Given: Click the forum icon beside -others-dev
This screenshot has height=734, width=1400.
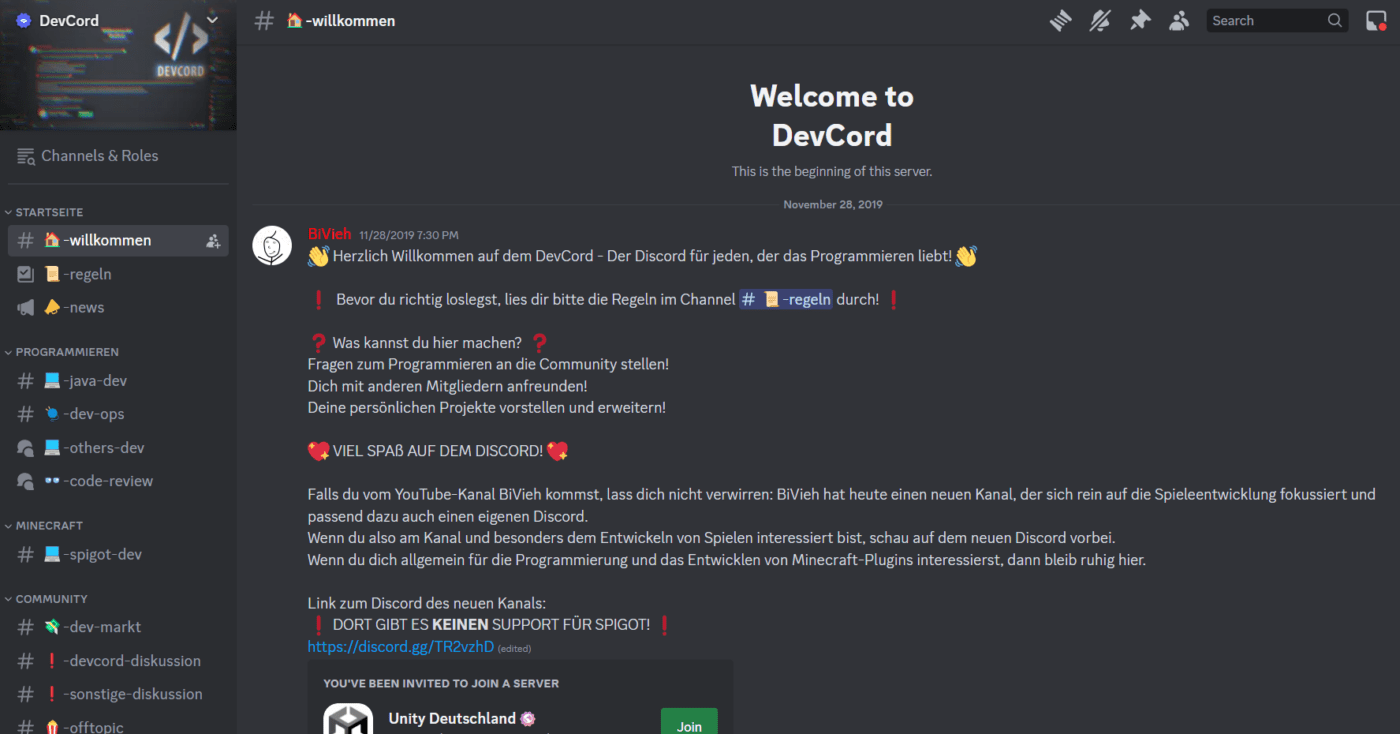Looking at the screenshot, I should pyautogui.click(x=26, y=448).
